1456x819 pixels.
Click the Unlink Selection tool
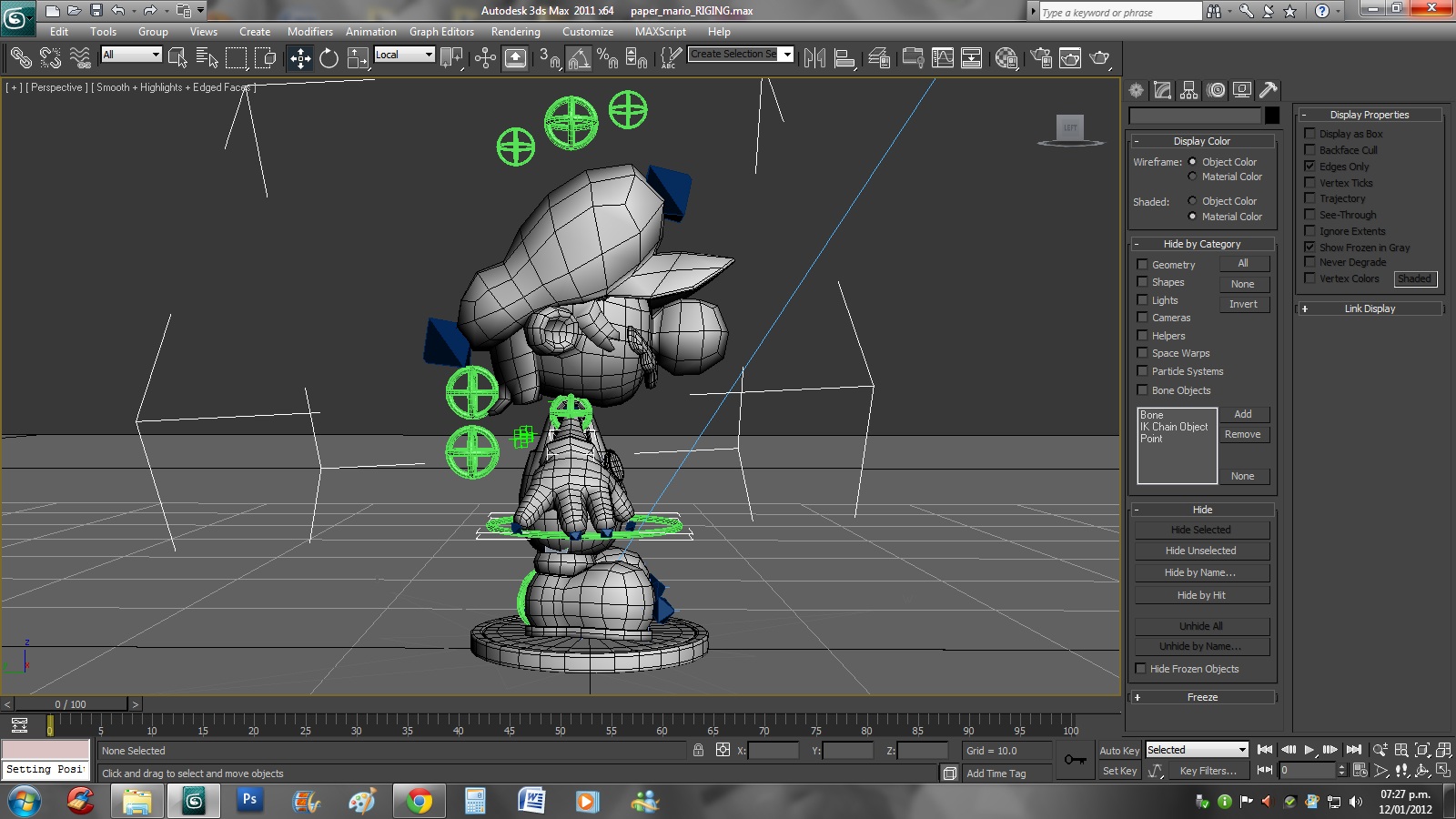[x=50, y=58]
